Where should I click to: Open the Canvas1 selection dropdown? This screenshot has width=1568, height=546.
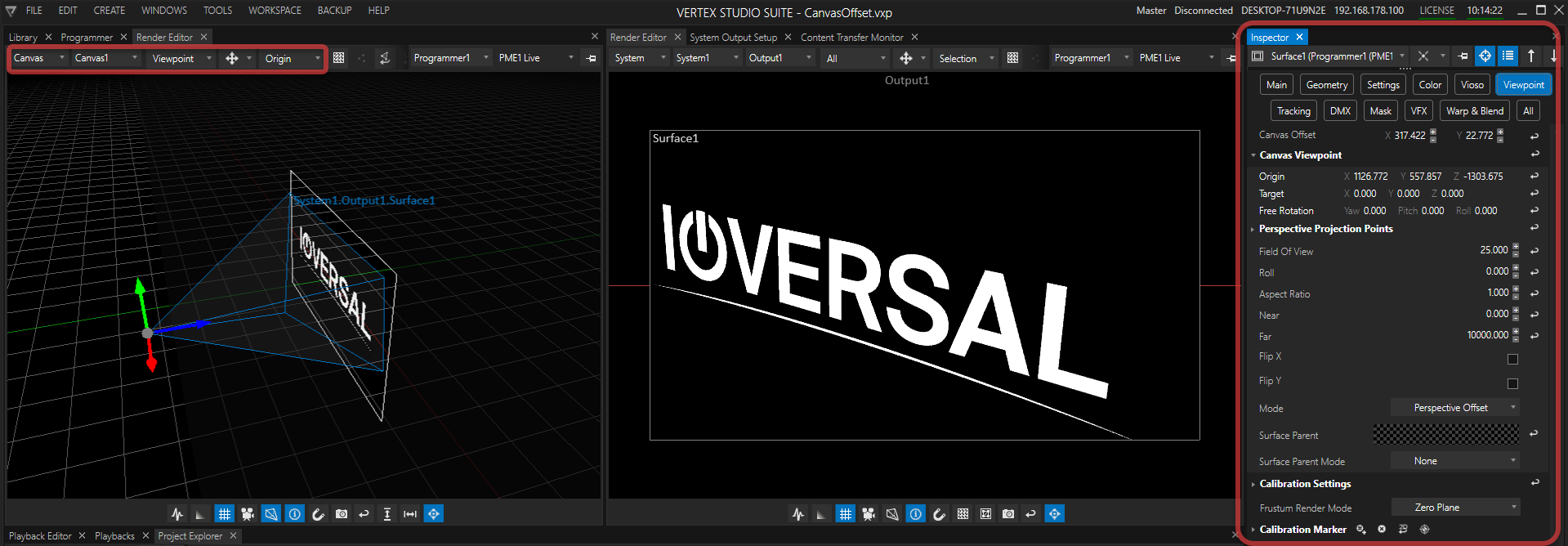tap(106, 58)
